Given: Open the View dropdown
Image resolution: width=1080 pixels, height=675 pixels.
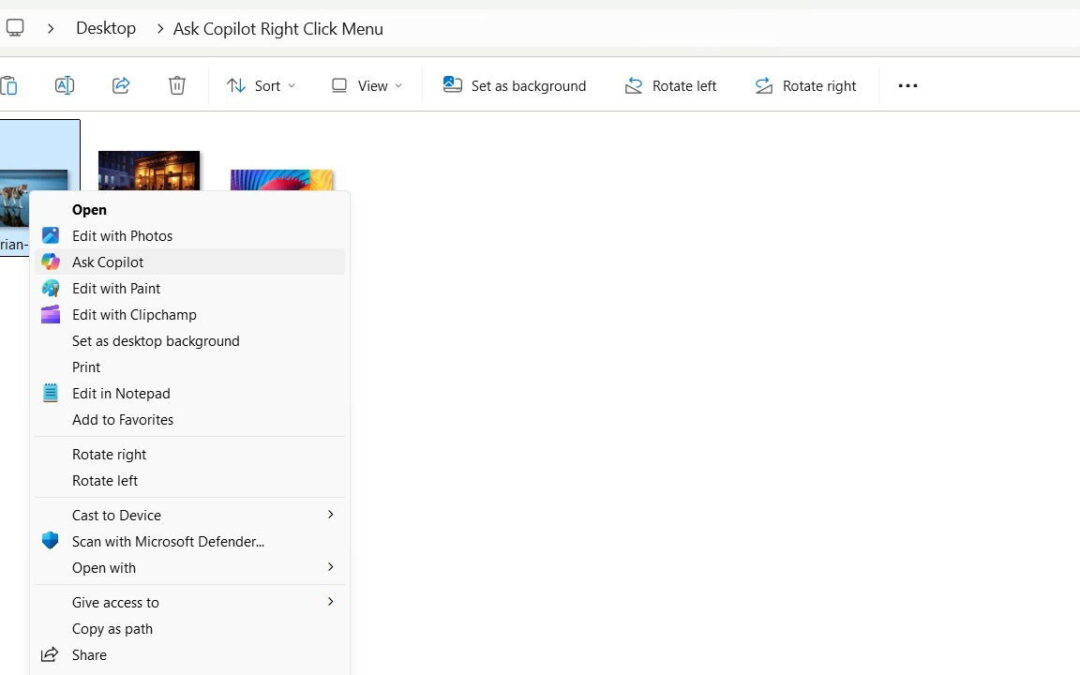Looking at the screenshot, I should pos(366,85).
